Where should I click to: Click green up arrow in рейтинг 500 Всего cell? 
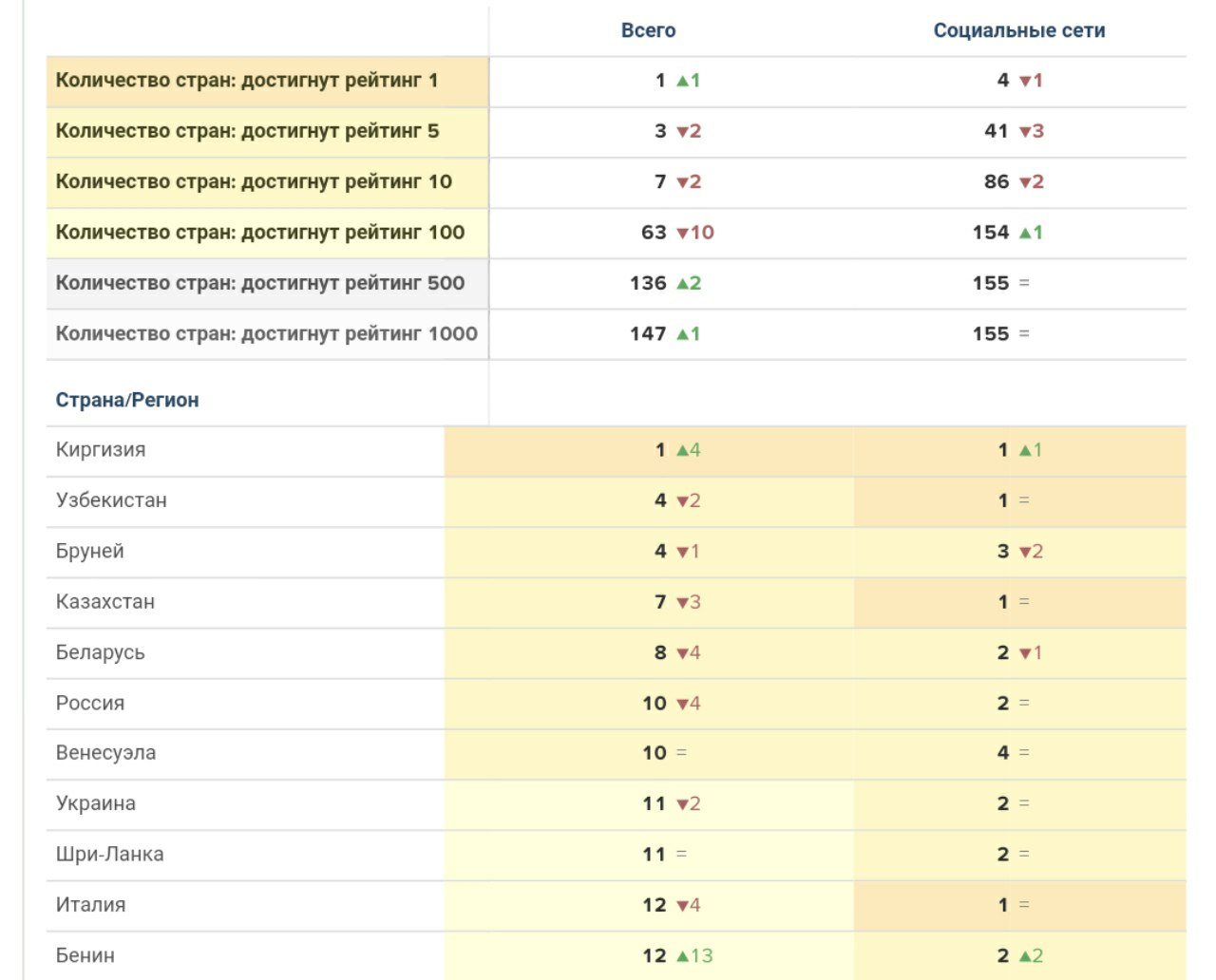682,283
